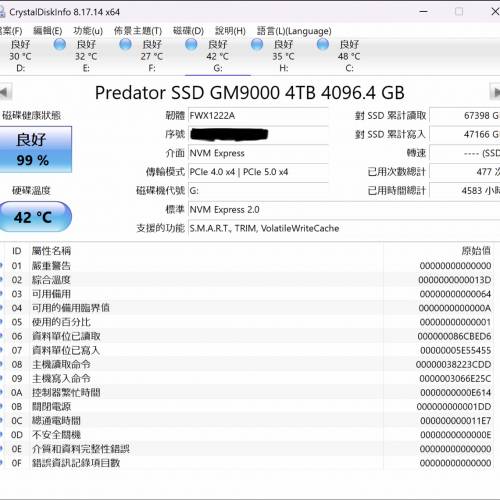Click raw value 000003066E25C
Screen dimensions: 500x500
[455, 379]
